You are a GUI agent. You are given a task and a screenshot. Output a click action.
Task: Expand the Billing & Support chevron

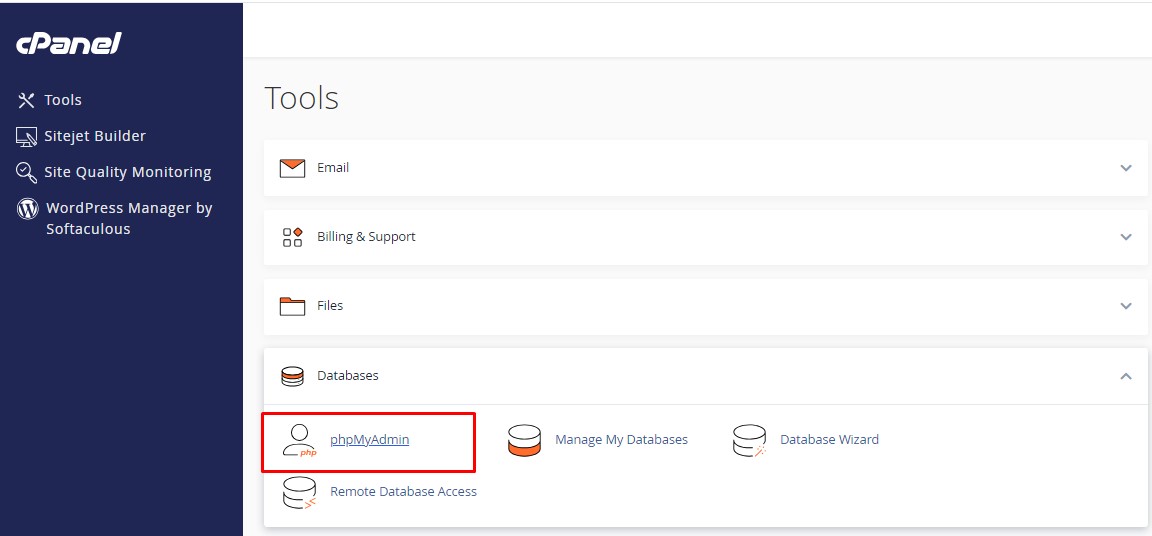pyautogui.click(x=1126, y=237)
